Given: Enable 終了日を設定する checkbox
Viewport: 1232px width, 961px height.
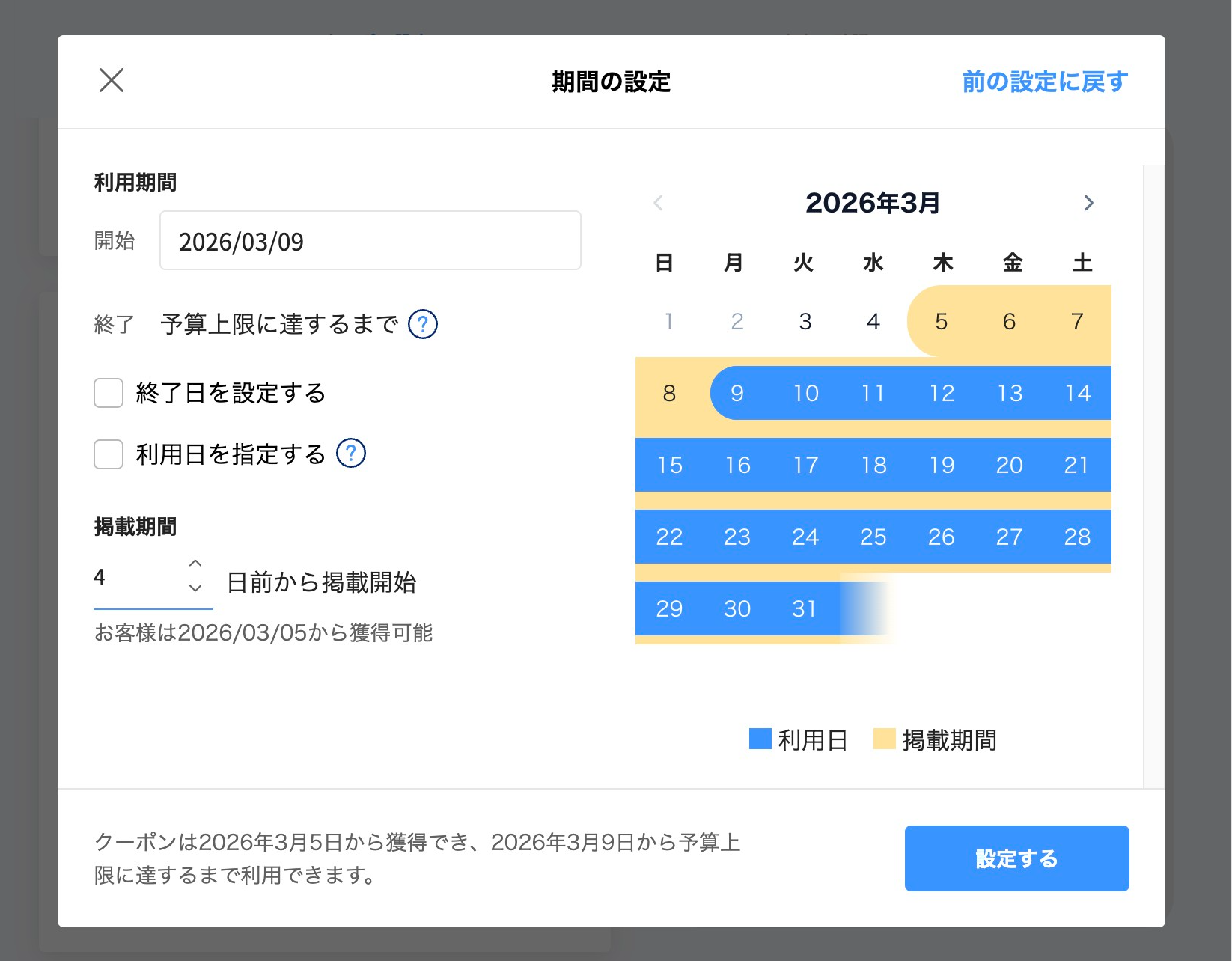Looking at the screenshot, I should (109, 393).
